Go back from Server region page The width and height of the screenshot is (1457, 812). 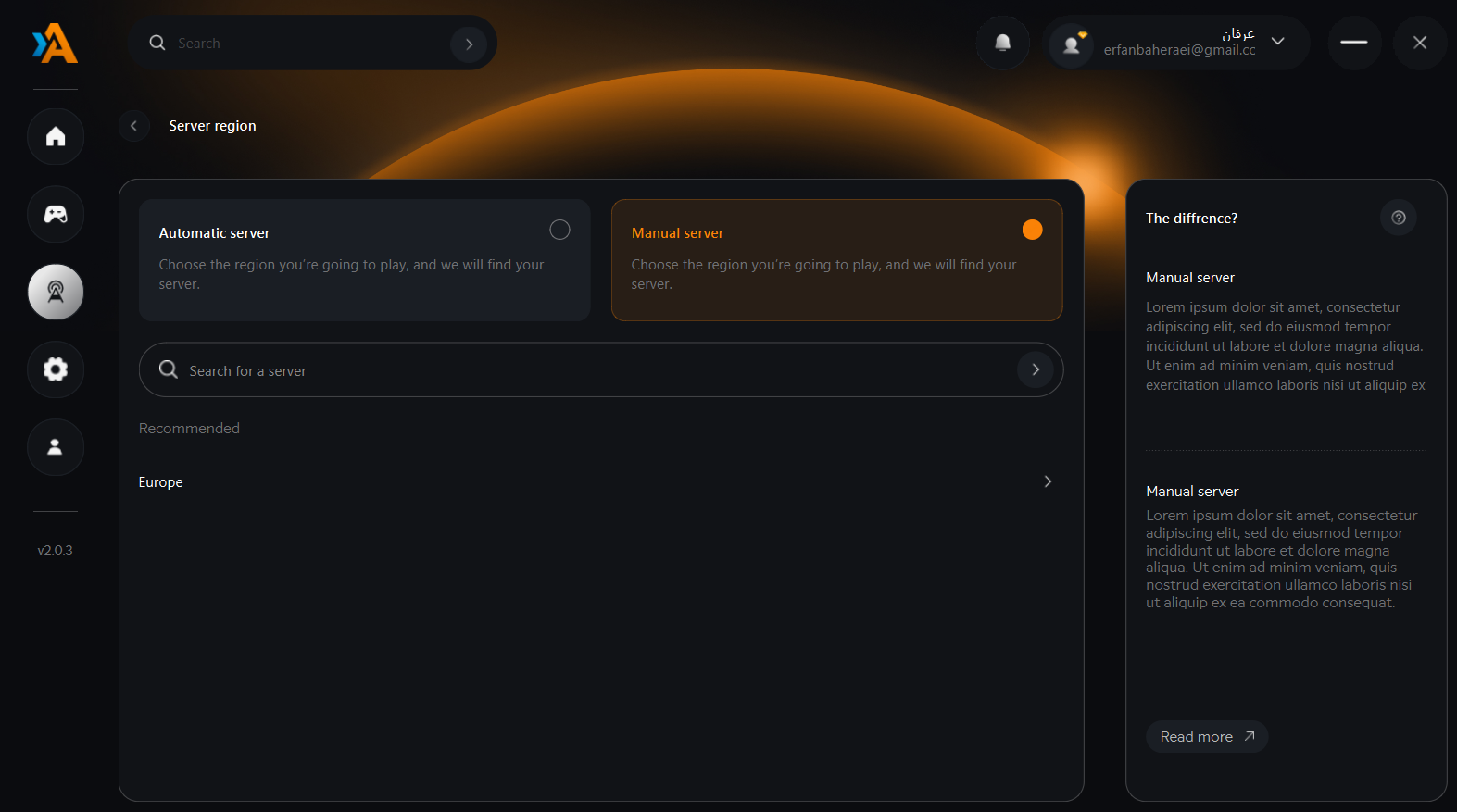point(133,126)
